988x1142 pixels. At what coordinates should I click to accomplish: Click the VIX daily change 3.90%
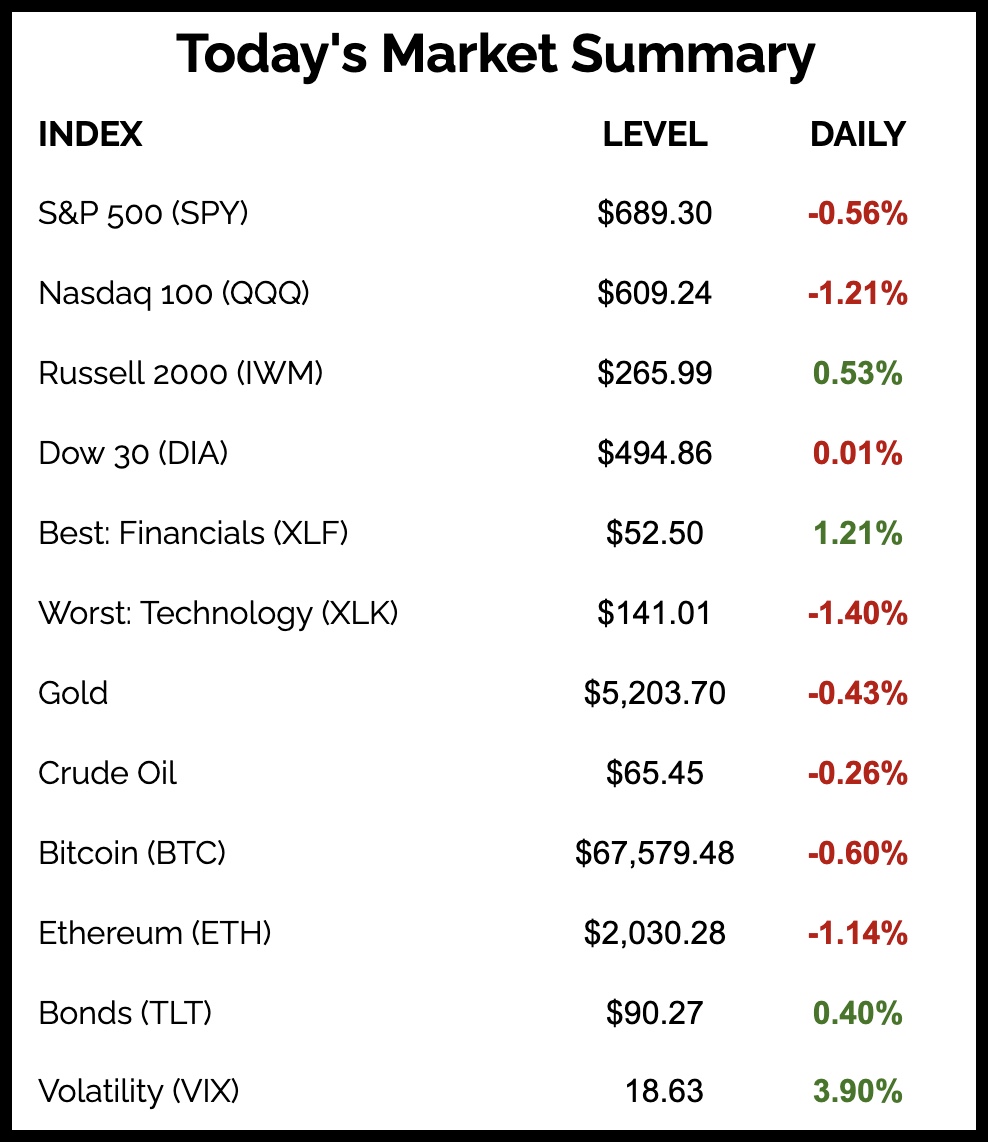pos(857,1091)
